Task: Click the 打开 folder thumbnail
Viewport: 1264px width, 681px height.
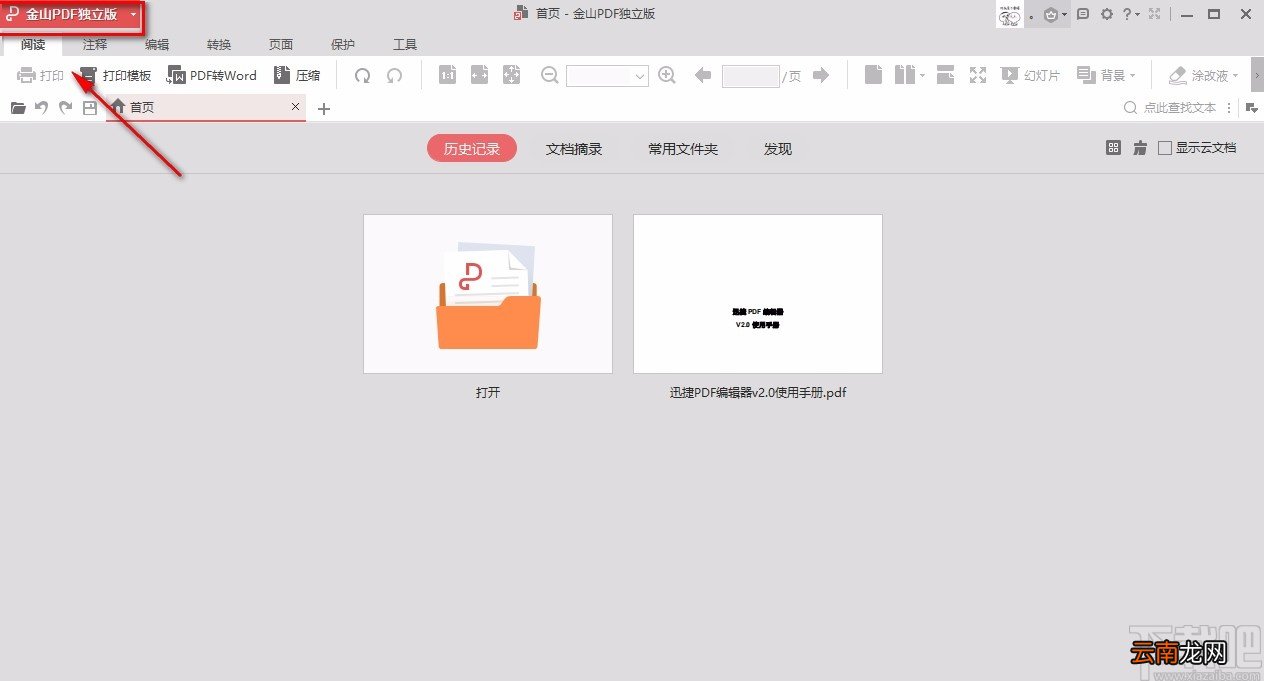Action: tap(488, 294)
